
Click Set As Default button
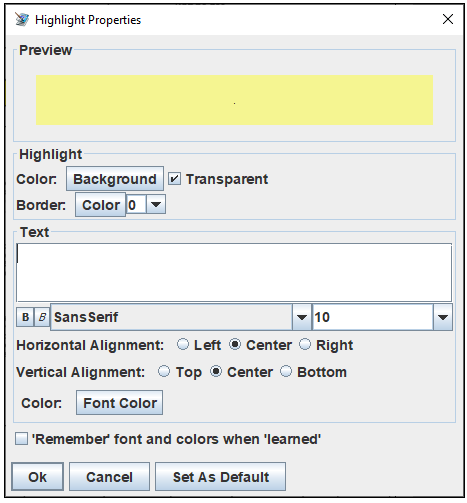pyautogui.click(x=220, y=477)
